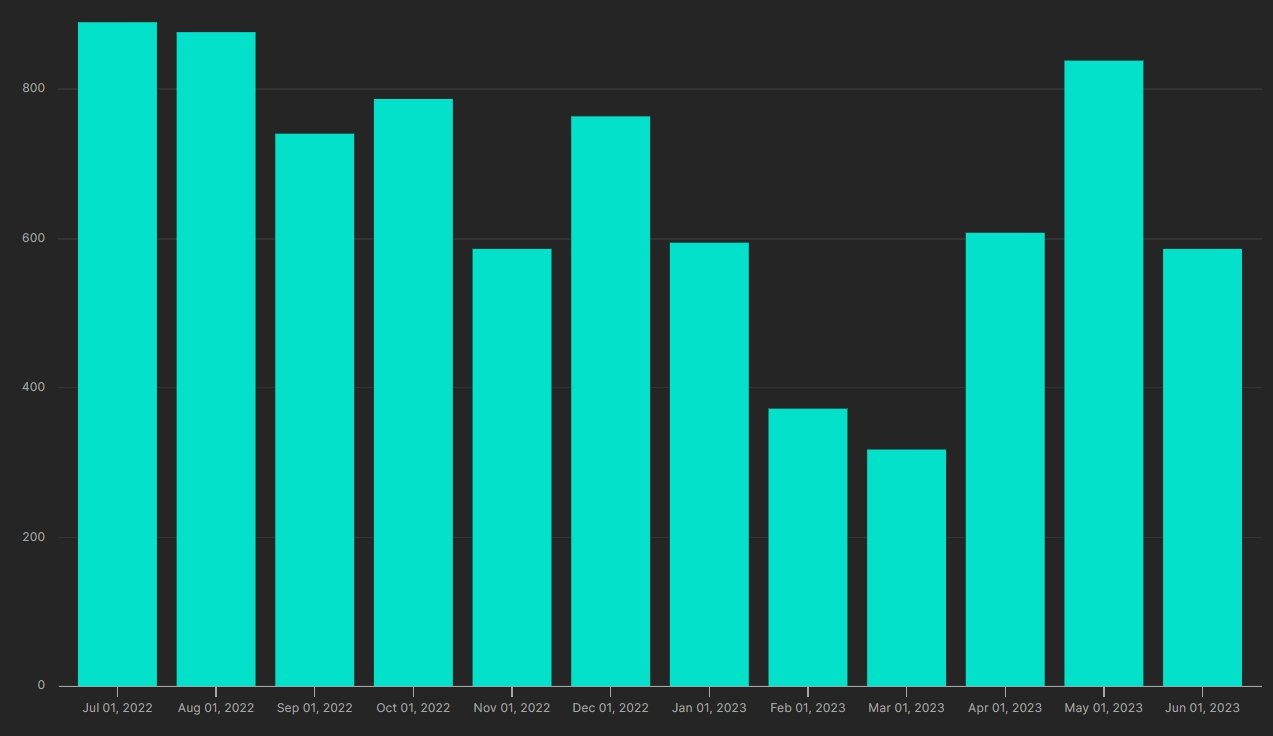Click the 400 y-axis tick label
Screen dimensions: 1273x736
click(x=34, y=388)
